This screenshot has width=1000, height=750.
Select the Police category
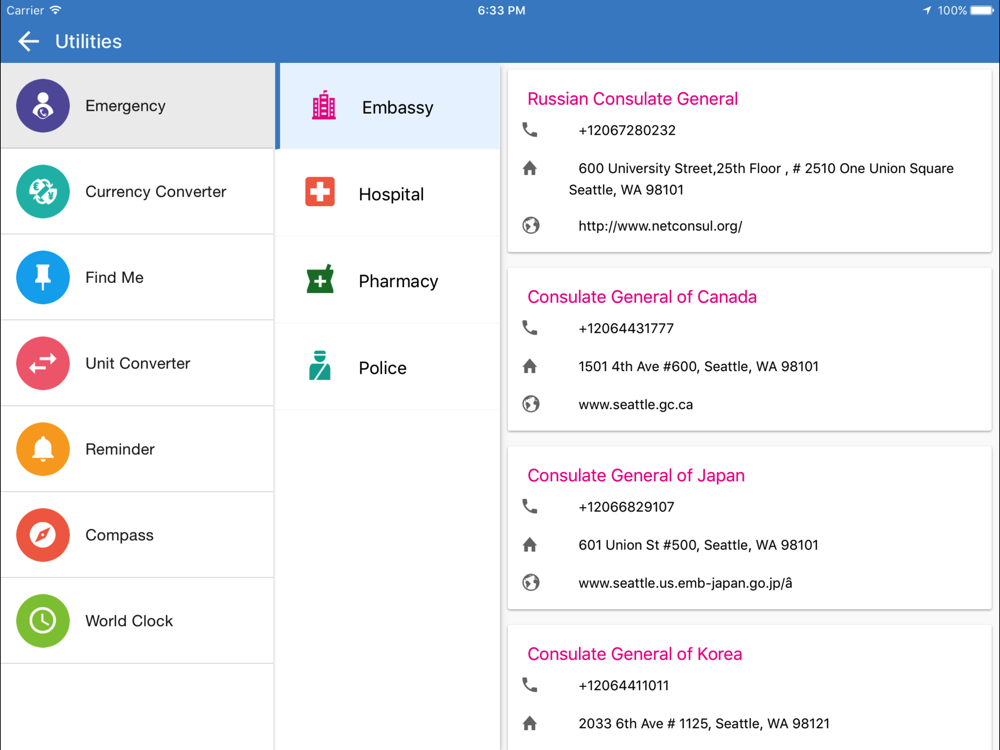point(389,367)
